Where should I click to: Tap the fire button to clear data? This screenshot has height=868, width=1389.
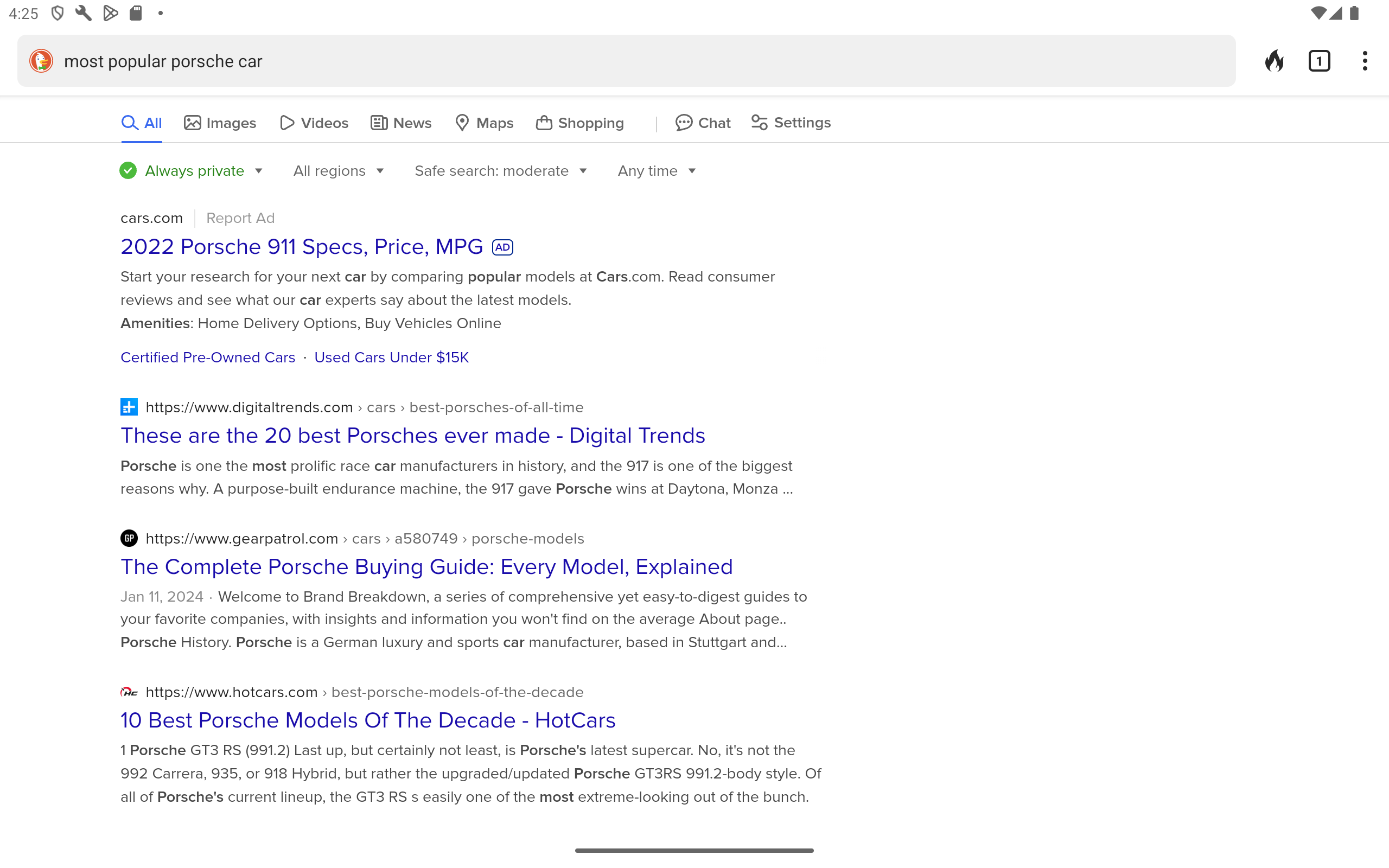tap(1274, 61)
